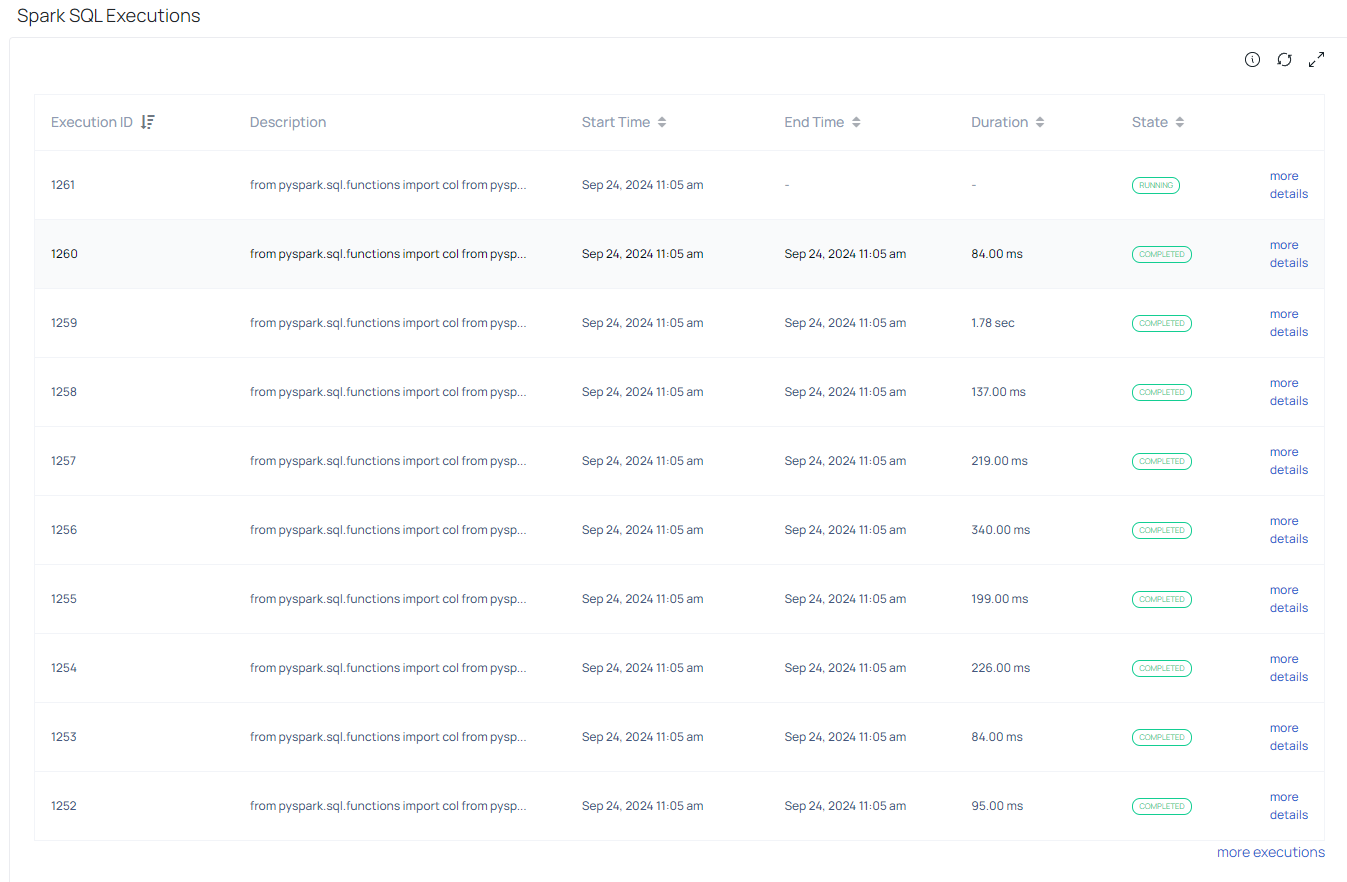This screenshot has width=1347, height=882.
Task: Open more details for execution 1260
Action: 1288,254
